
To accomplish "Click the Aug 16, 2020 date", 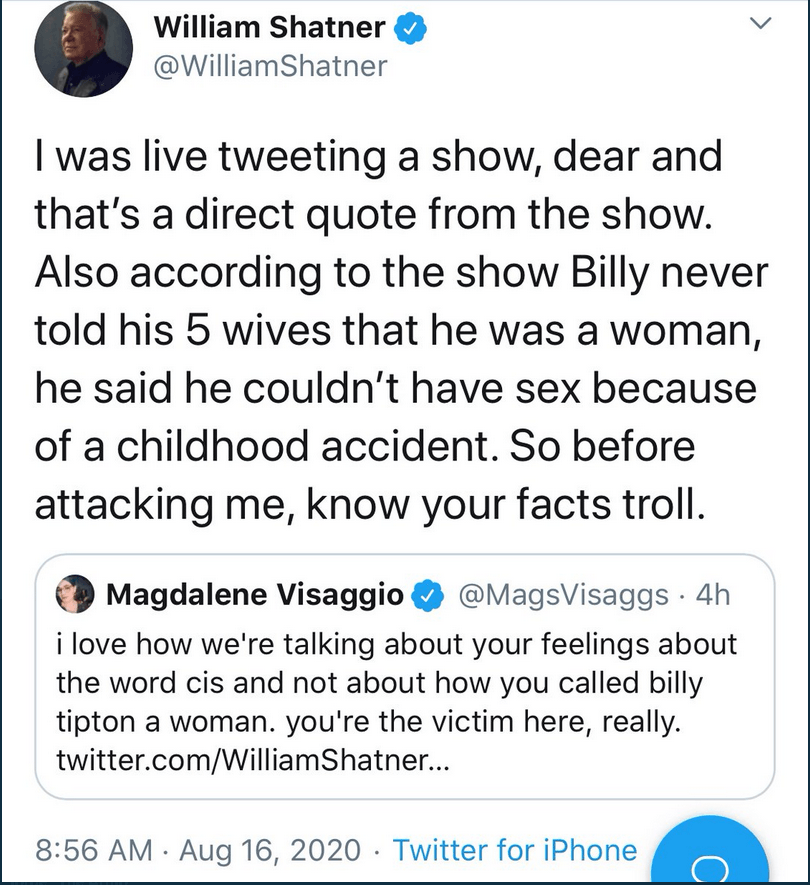I will click(x=270, y=851).
